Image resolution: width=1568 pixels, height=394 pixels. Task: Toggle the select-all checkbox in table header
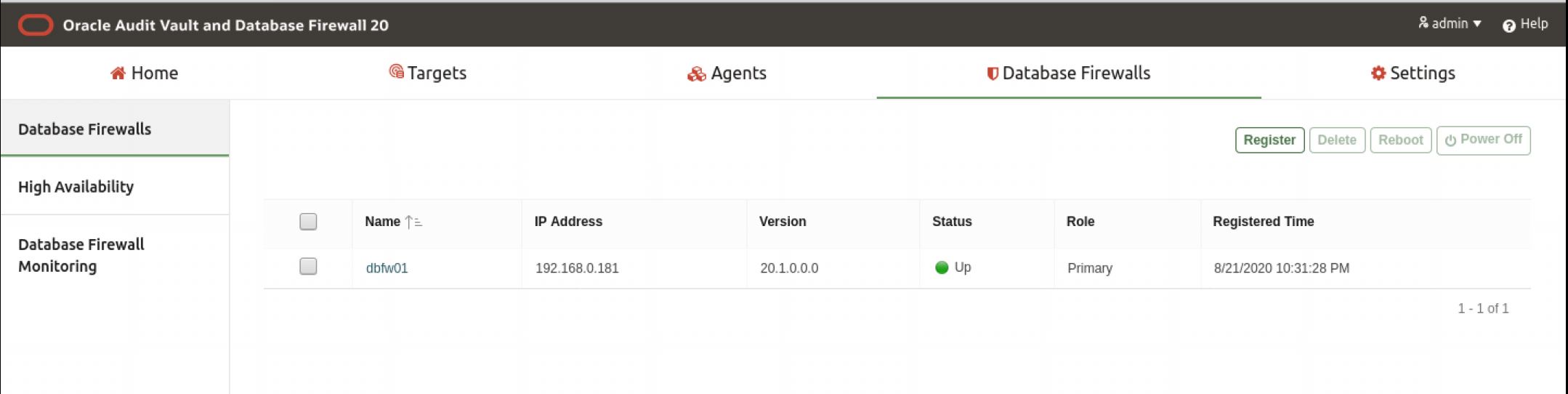[x=308, y=222]
